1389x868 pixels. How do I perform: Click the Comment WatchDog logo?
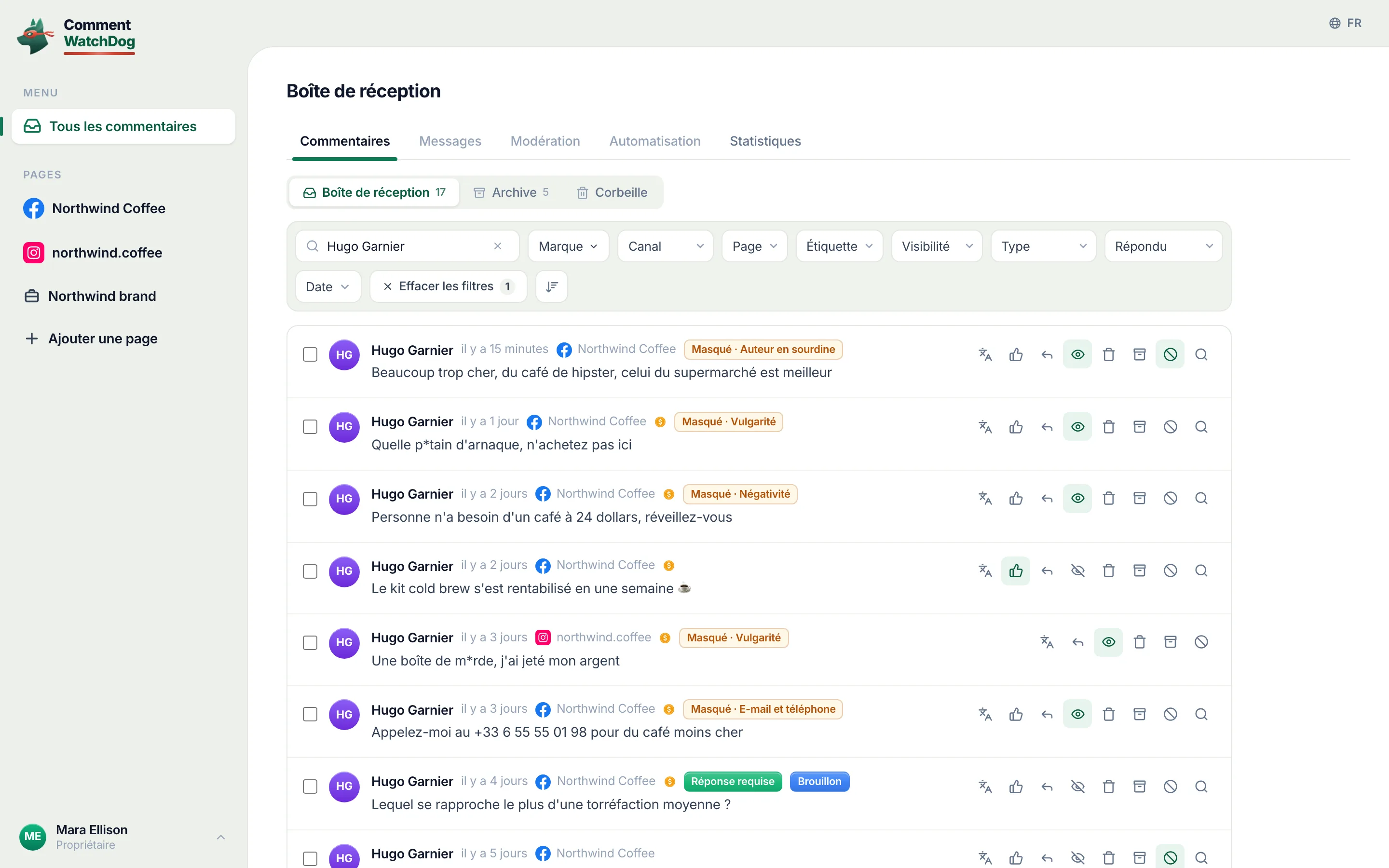(76, 36)
